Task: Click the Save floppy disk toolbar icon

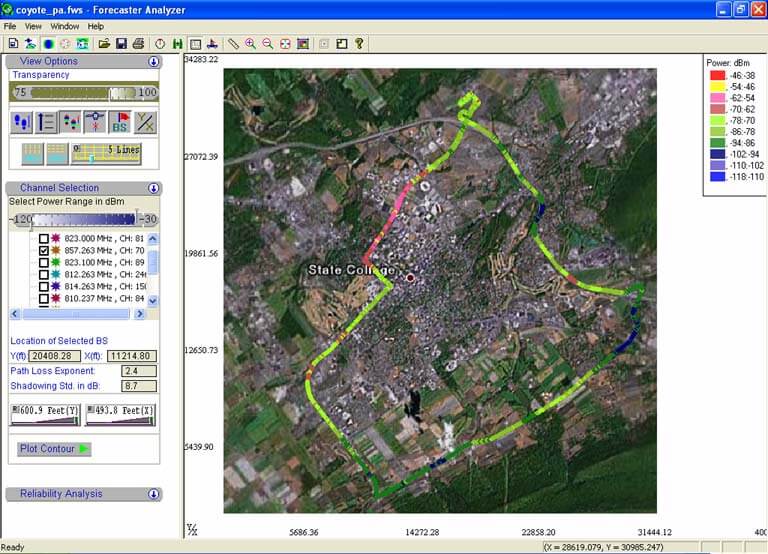Action: (x=121, y=44)
